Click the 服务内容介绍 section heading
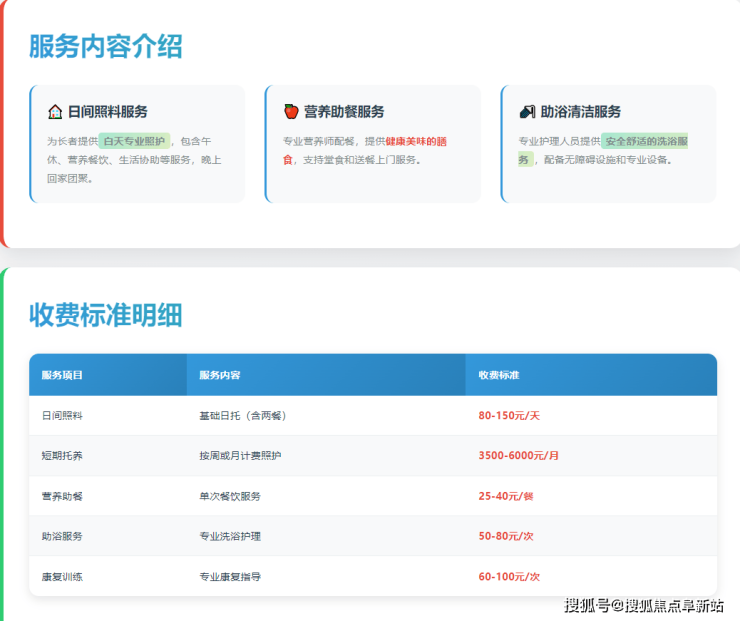740x621 pixels. click(x=105, y=46)
